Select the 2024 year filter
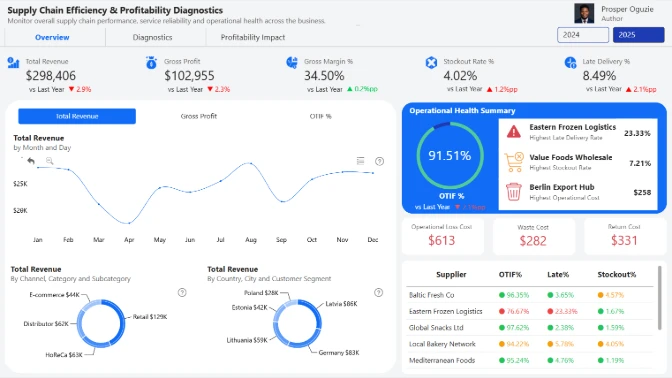672x378 pixels. (583, 35)
